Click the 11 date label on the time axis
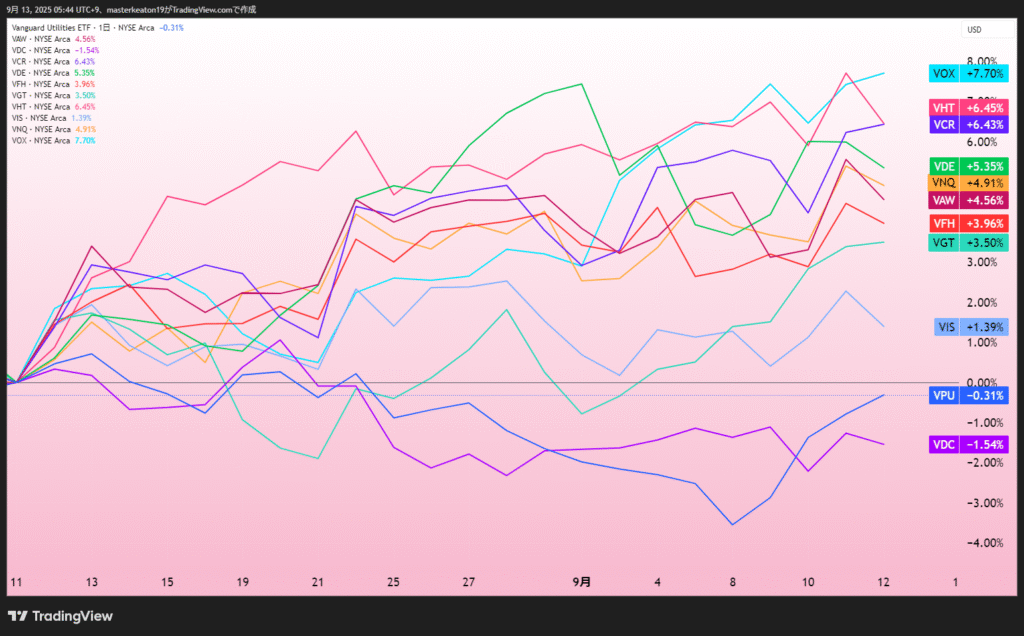The width and height of the screenshot is (1024, 636). (x=16, y=582)
